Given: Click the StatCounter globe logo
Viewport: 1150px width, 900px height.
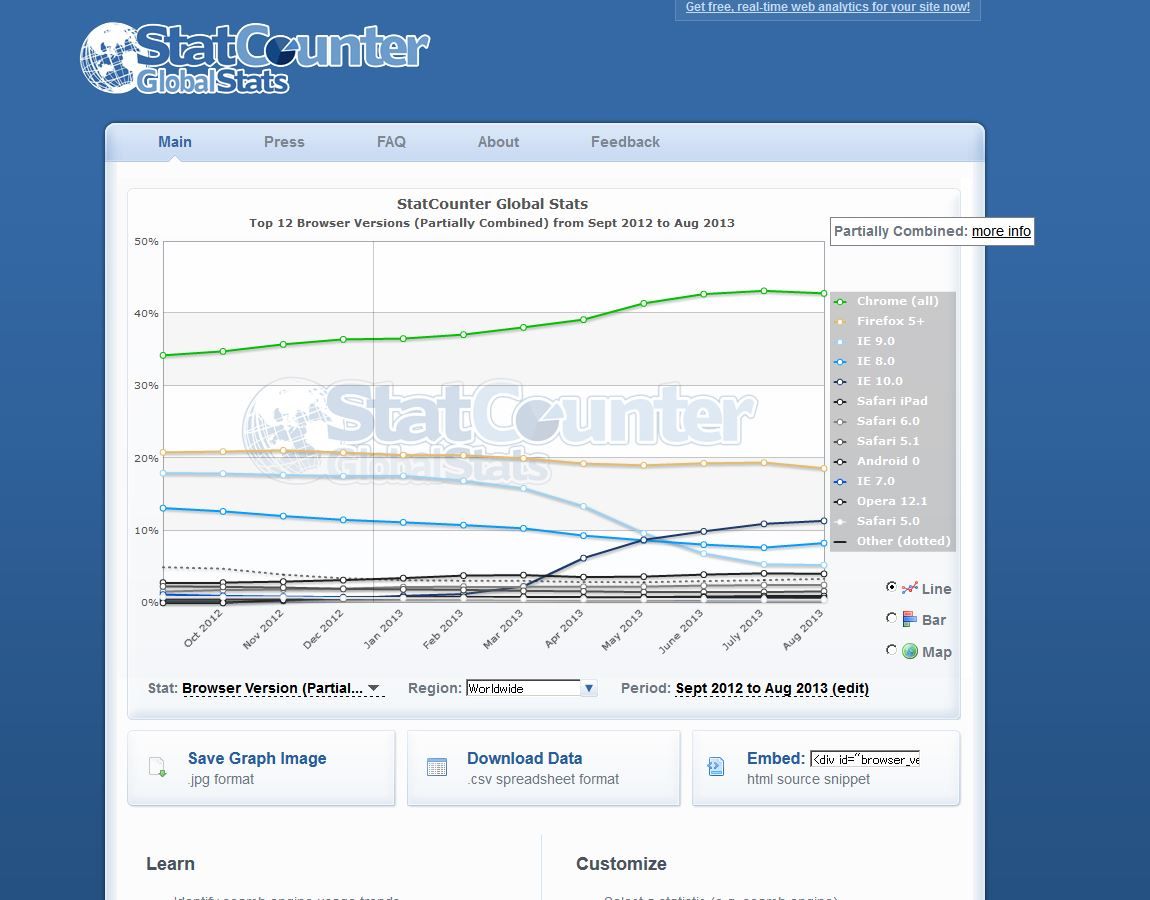Looking at the screenshot, I should point(113,58).
